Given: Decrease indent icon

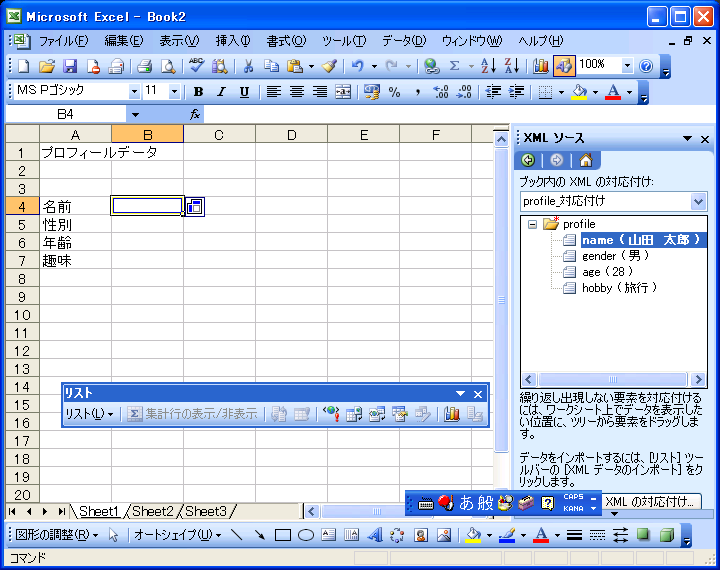Looking at the screenshot, I should [x=493, y=92].
